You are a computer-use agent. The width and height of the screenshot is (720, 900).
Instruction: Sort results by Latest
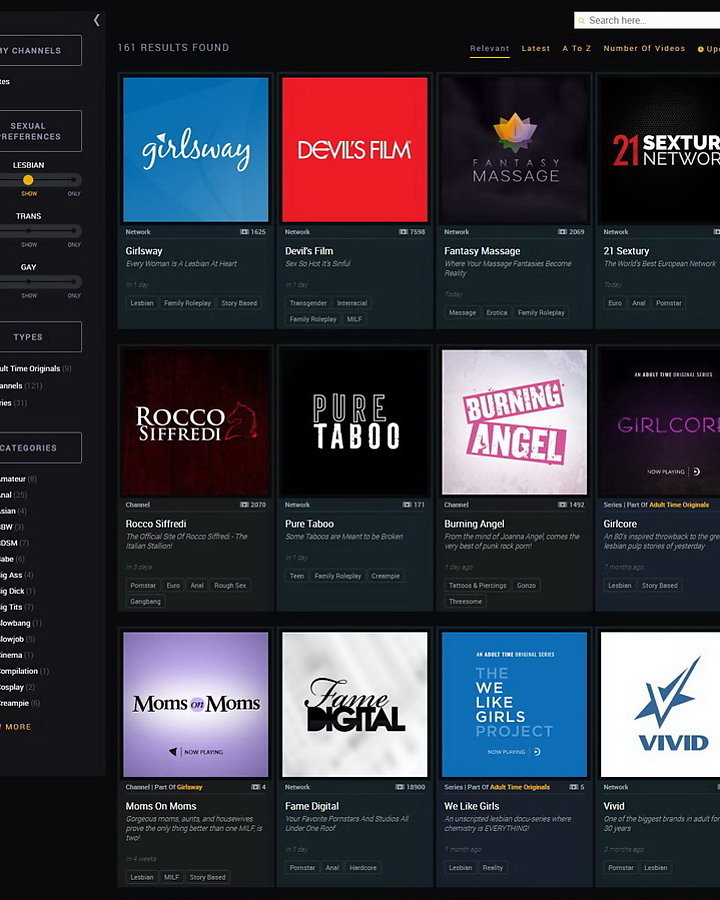536,48
